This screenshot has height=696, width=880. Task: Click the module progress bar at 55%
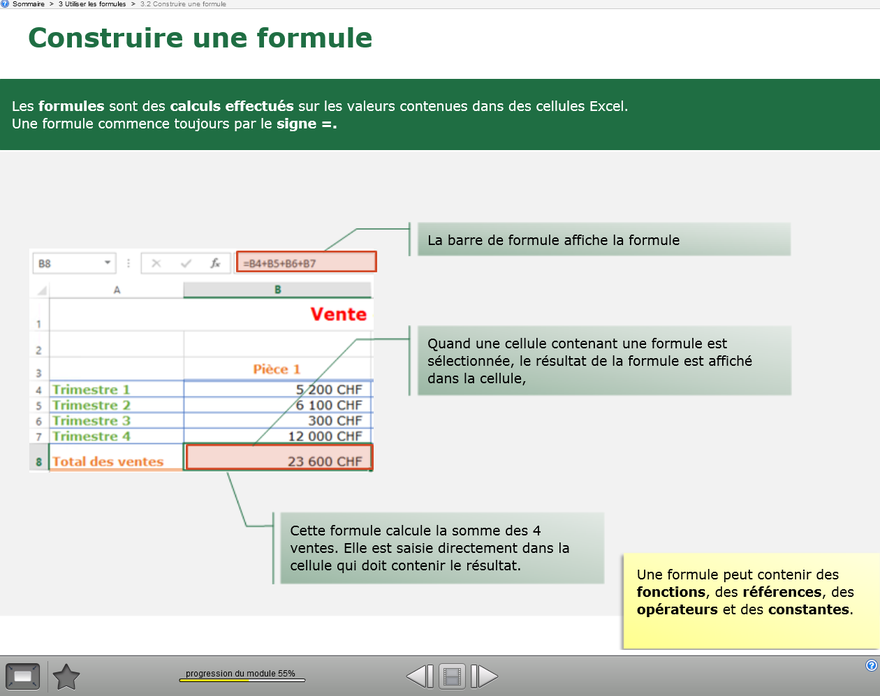coord(242,680)
